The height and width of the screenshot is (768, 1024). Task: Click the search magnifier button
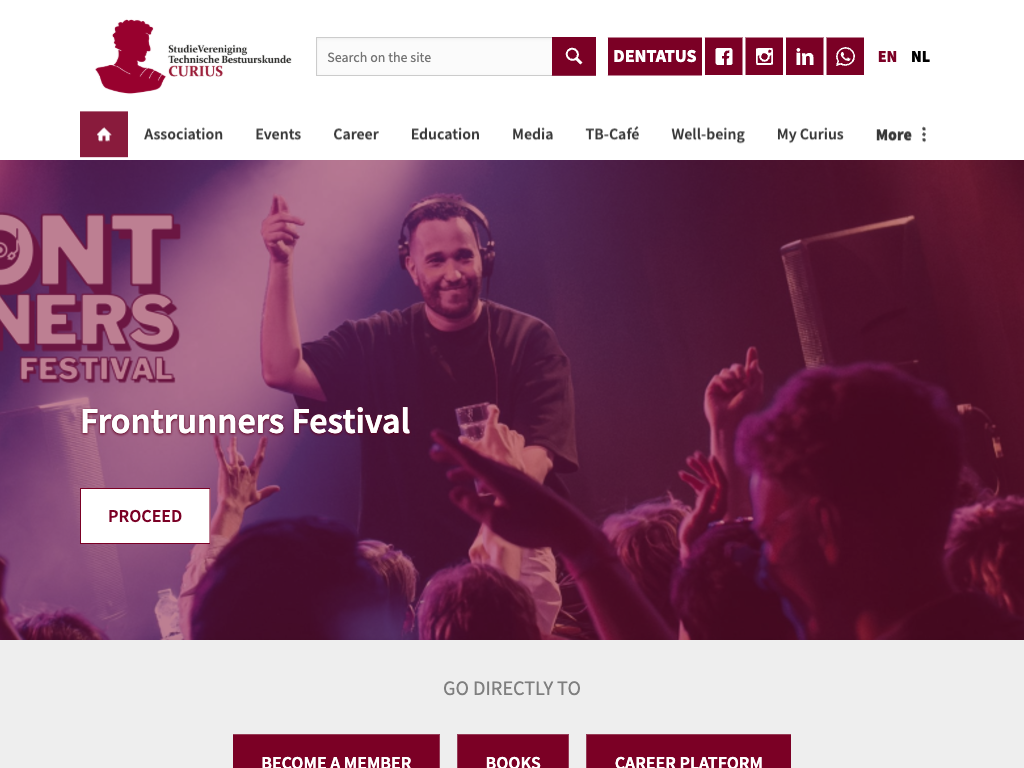pos(573,57)
